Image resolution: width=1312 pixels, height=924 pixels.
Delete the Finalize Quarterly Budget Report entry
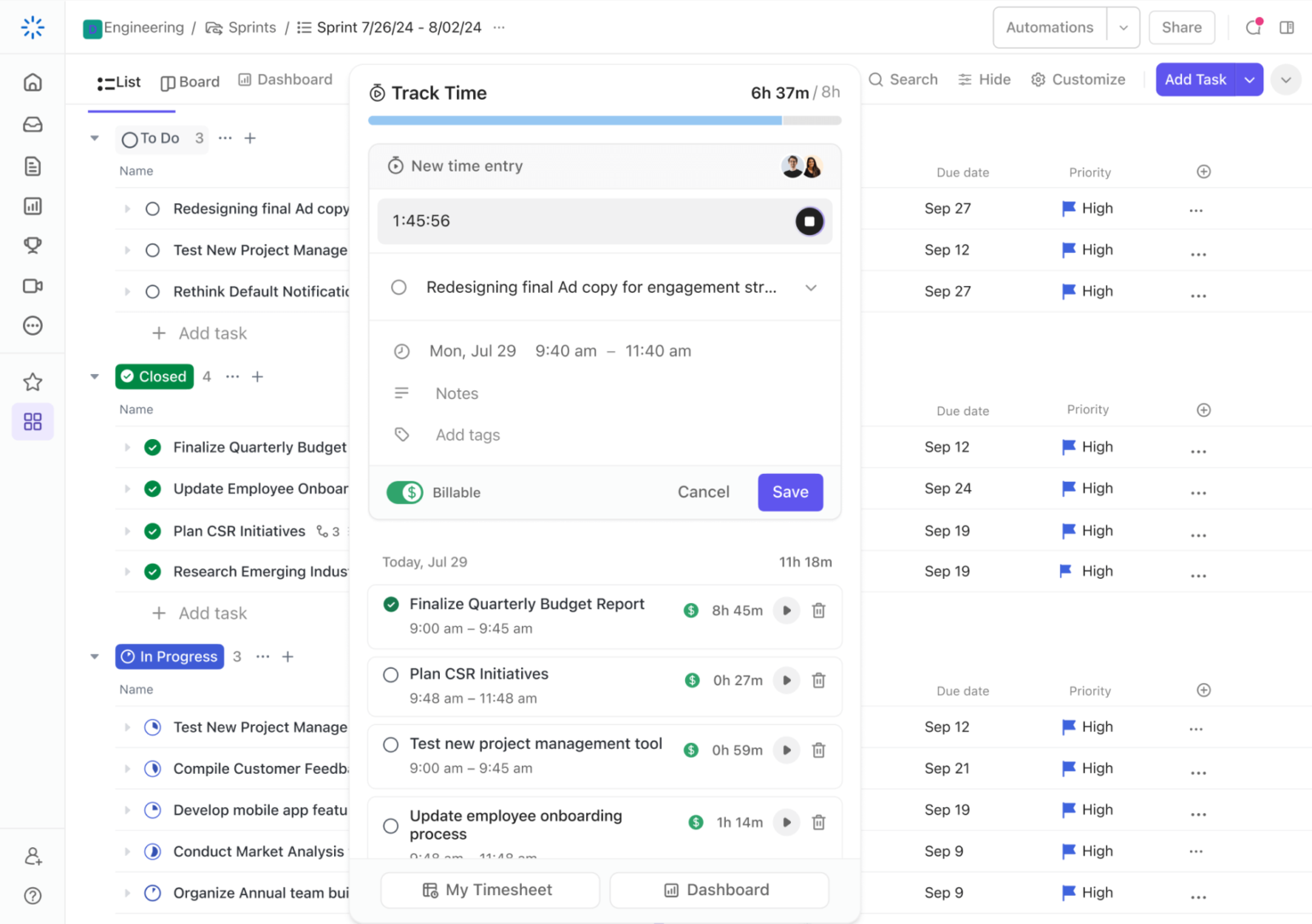click(817, 610)
